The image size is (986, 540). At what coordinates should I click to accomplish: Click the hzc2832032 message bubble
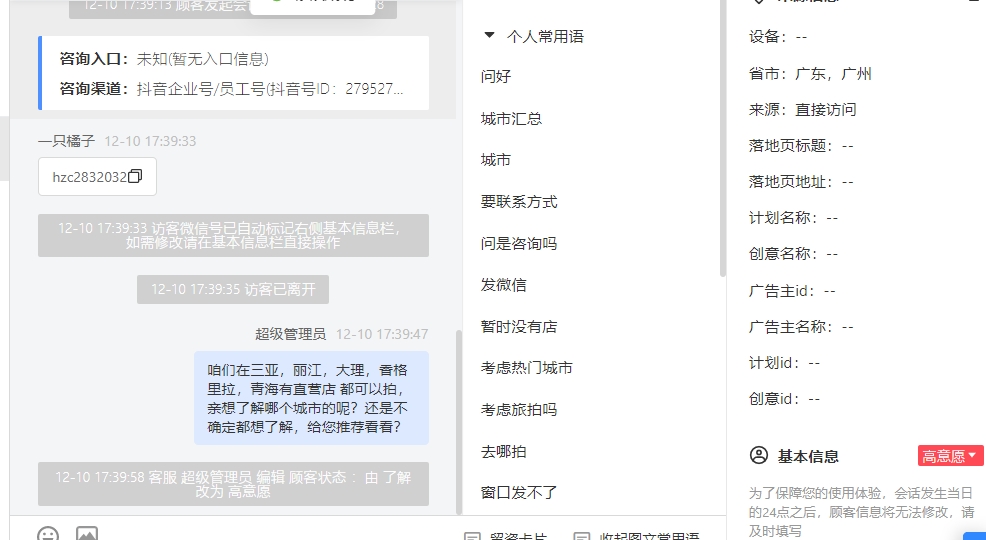tap(97, 177)
